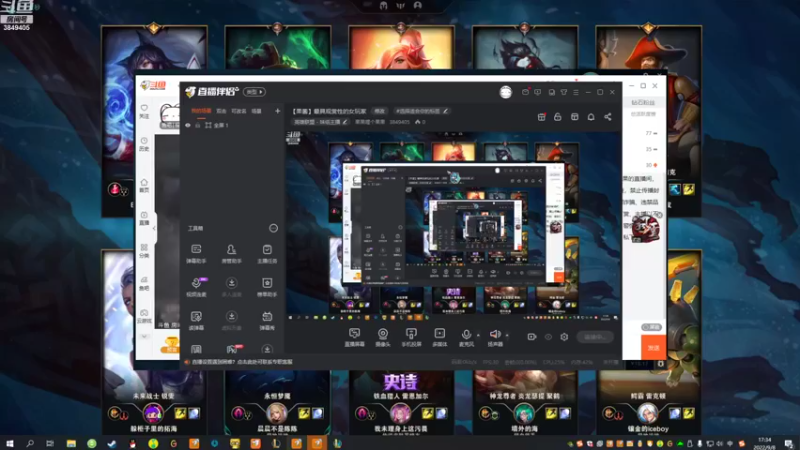The height and width of the screenshot is (450, 800).
Task: Open the mode switch pill next to logo
Action: [254, 92]
